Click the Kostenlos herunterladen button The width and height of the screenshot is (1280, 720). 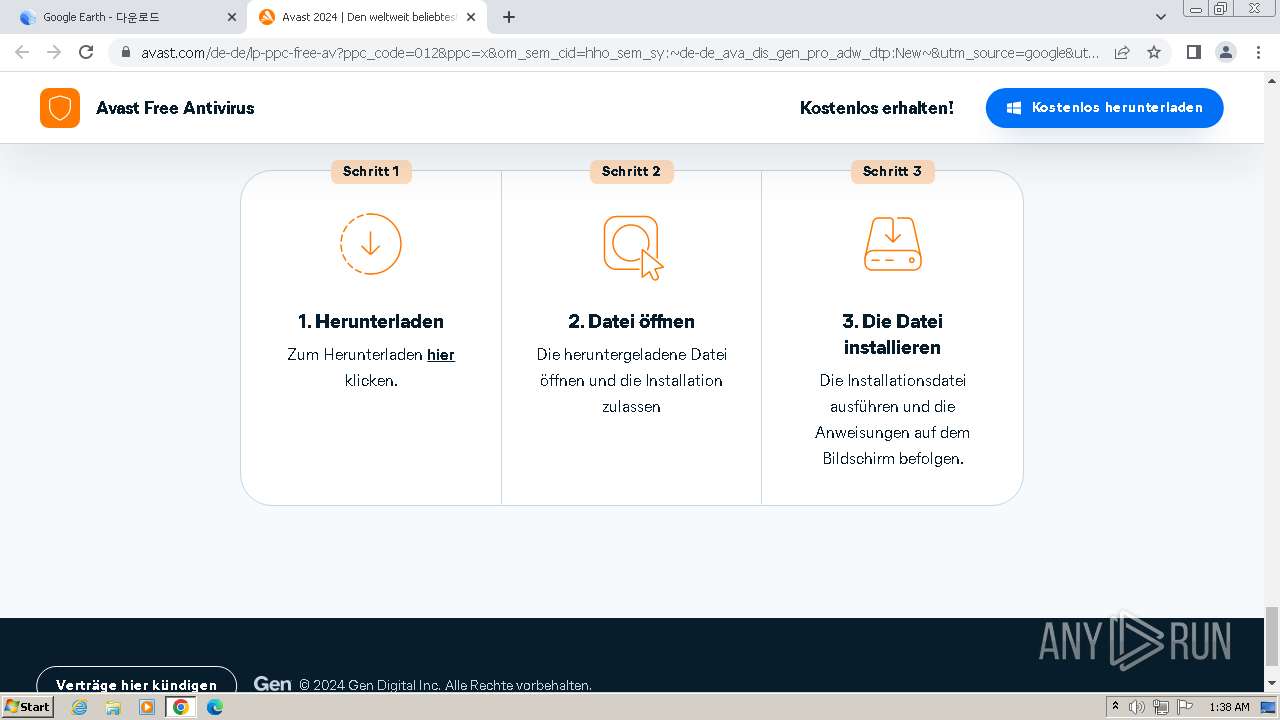tap(1104, 108)
